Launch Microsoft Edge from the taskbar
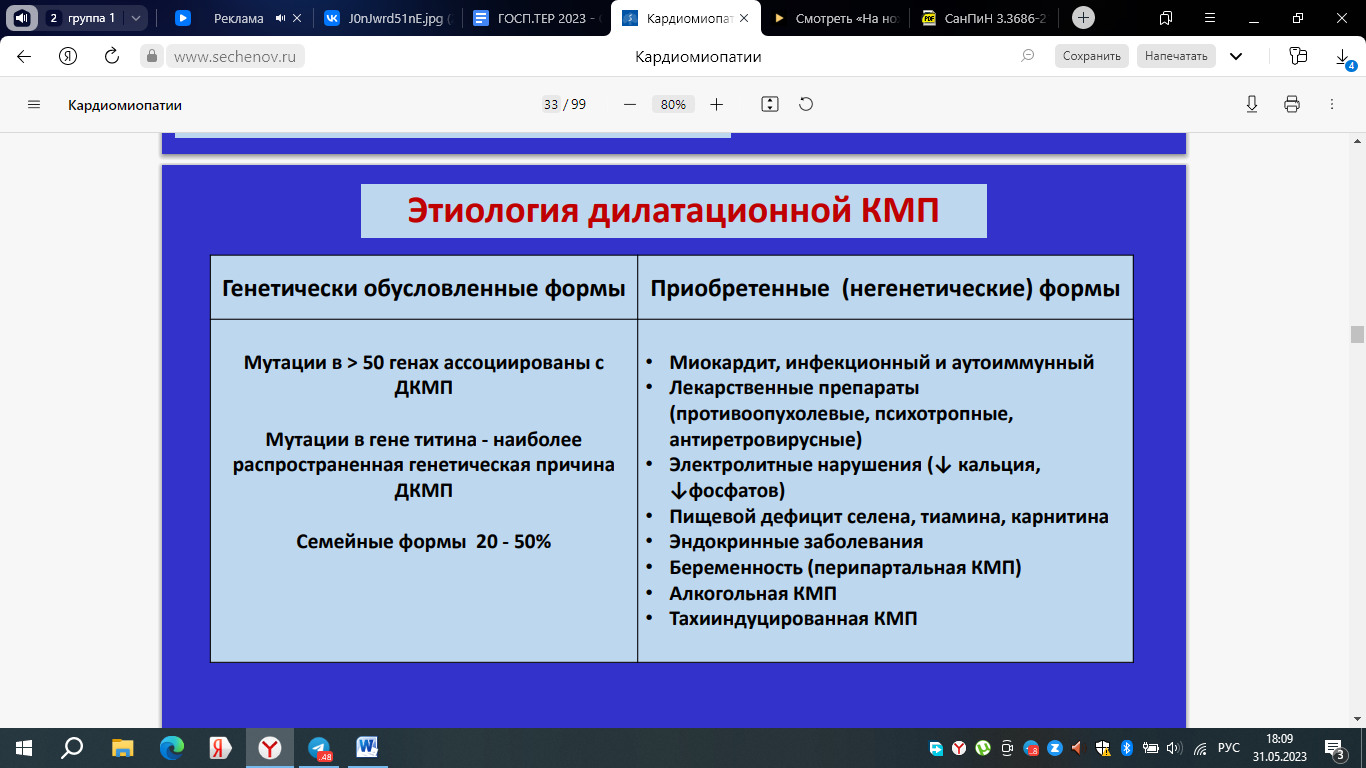The width and height of the screenshot is (1366, 768). 172,747
